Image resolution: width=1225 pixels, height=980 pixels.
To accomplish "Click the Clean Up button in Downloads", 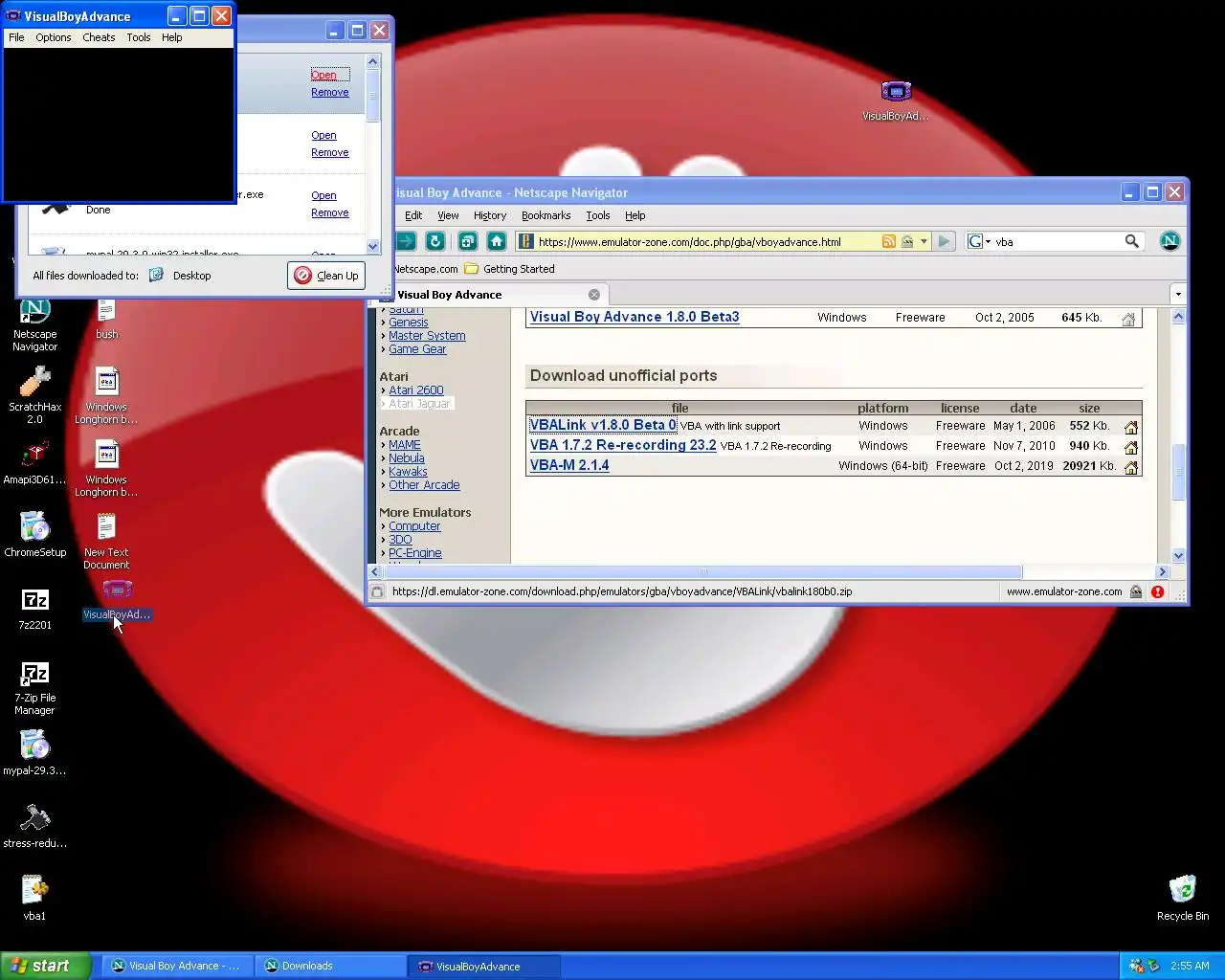I will coord(326,276).
